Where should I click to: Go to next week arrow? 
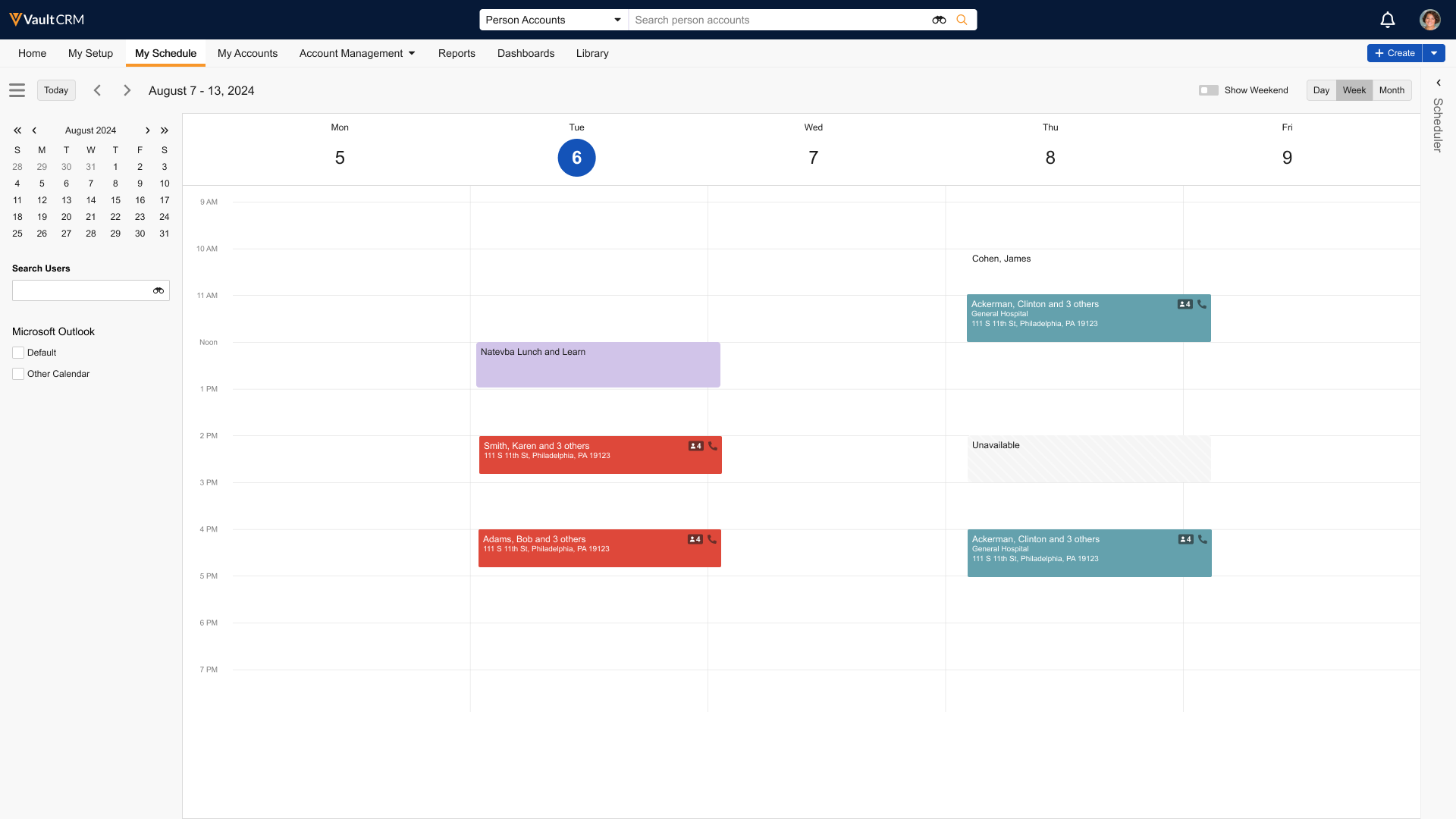[x=127, y=90]
